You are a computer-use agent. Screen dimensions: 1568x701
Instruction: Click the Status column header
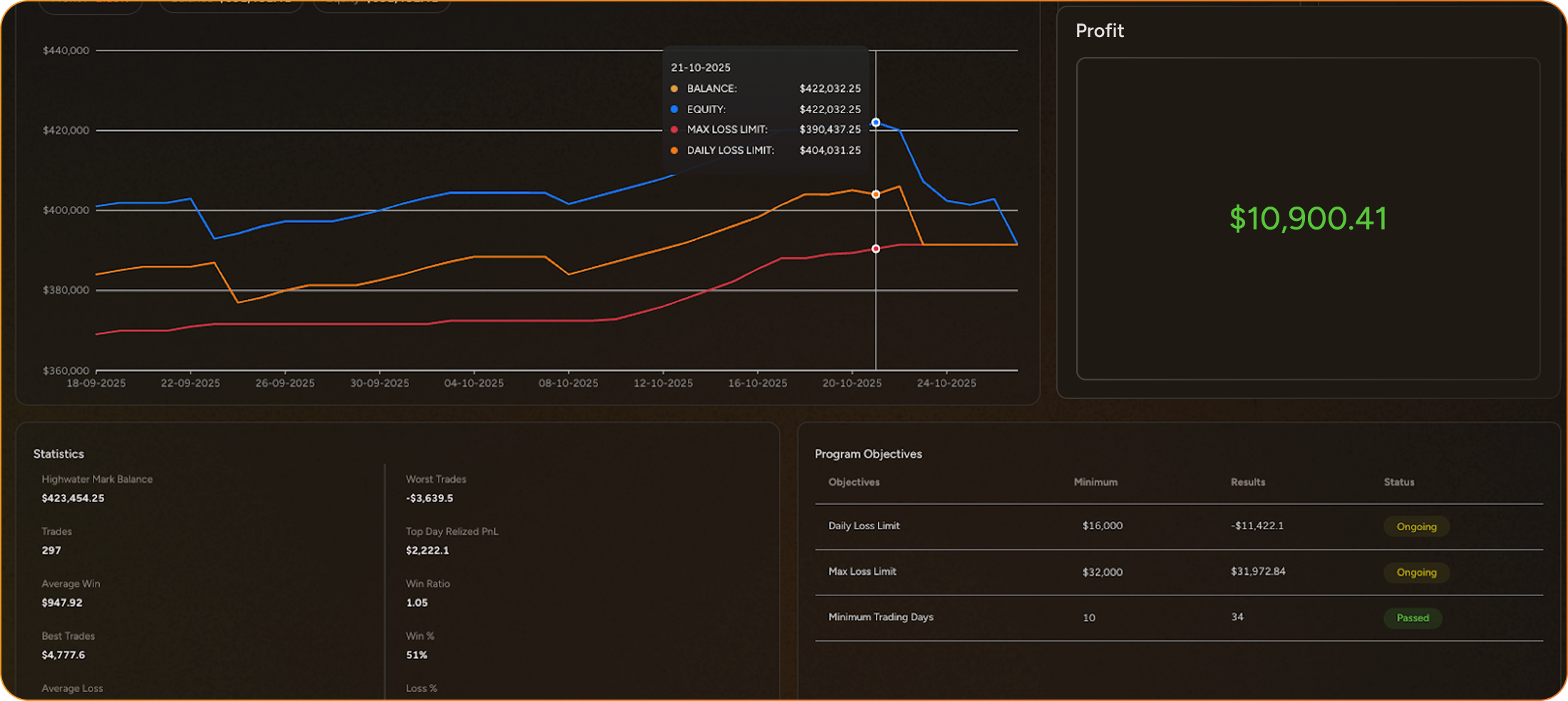pyautogui.click(x=1399, y=482)
